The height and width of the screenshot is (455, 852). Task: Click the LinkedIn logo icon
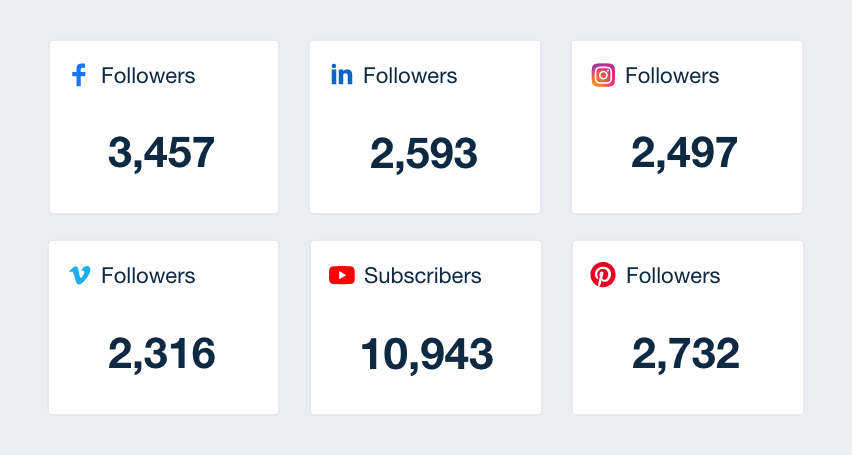(342, 75)
